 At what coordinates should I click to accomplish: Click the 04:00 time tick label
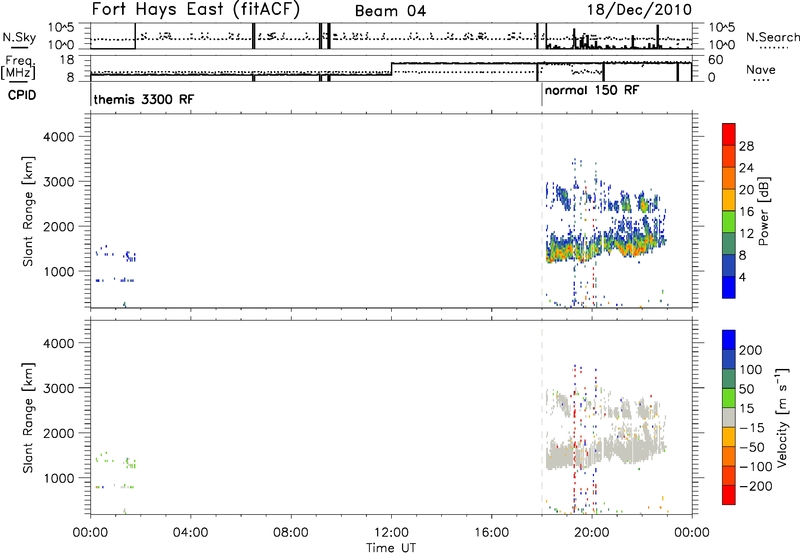pyautogui.click(x=190, y=533)
